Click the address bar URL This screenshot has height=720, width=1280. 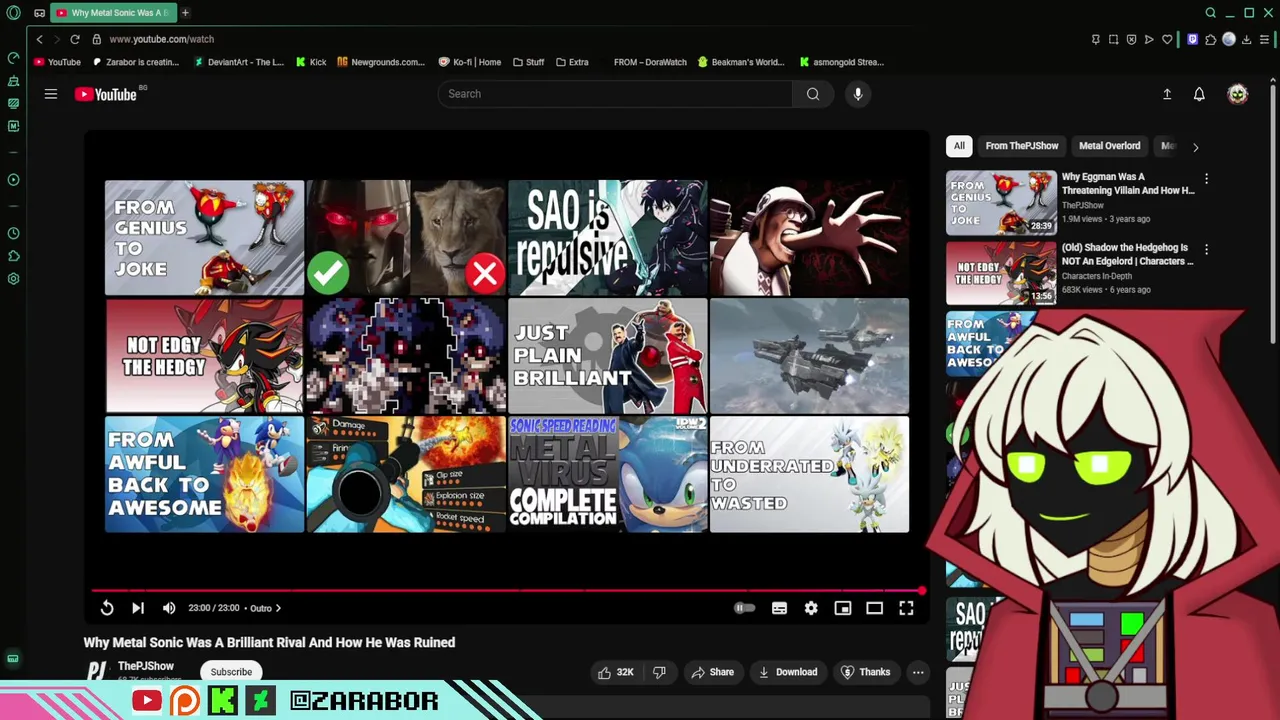click(x=161, y=39)
